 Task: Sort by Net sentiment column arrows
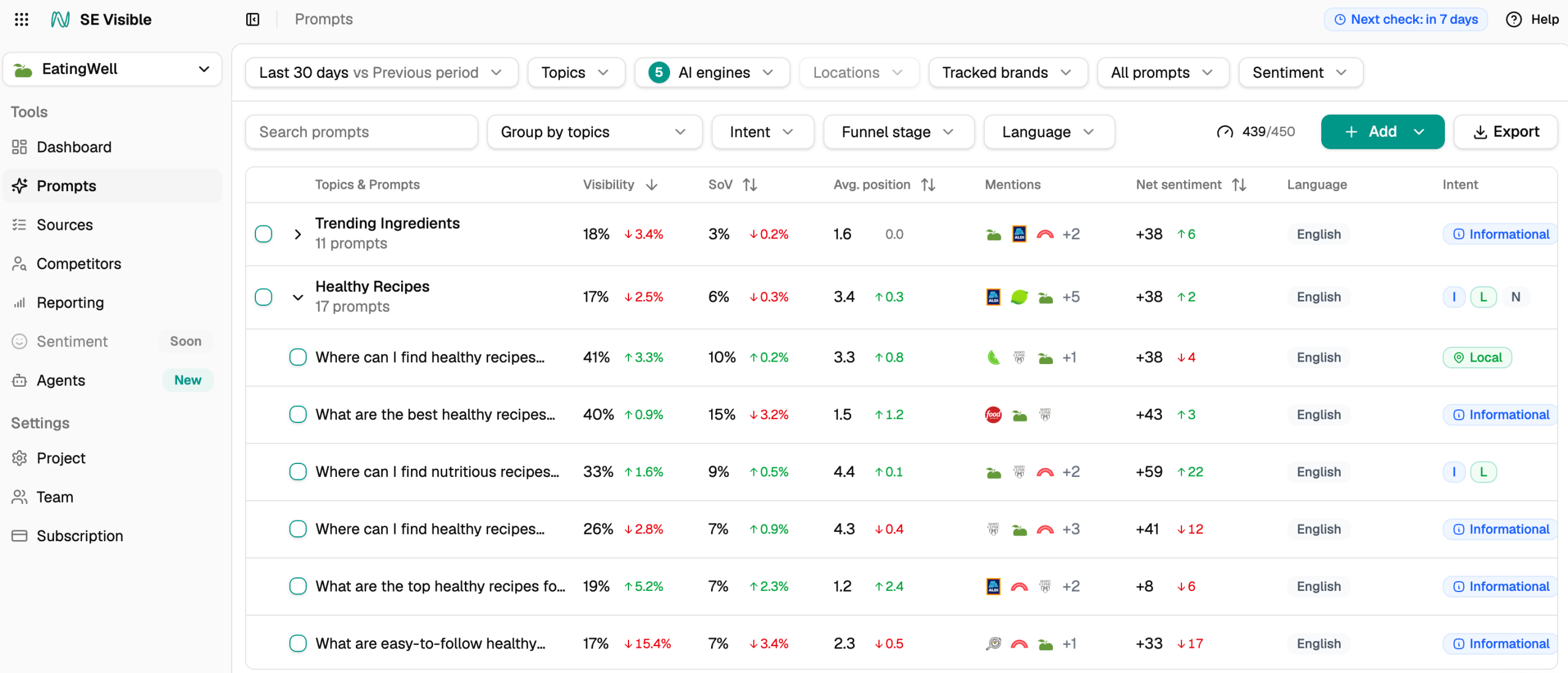pos(1239,184)
